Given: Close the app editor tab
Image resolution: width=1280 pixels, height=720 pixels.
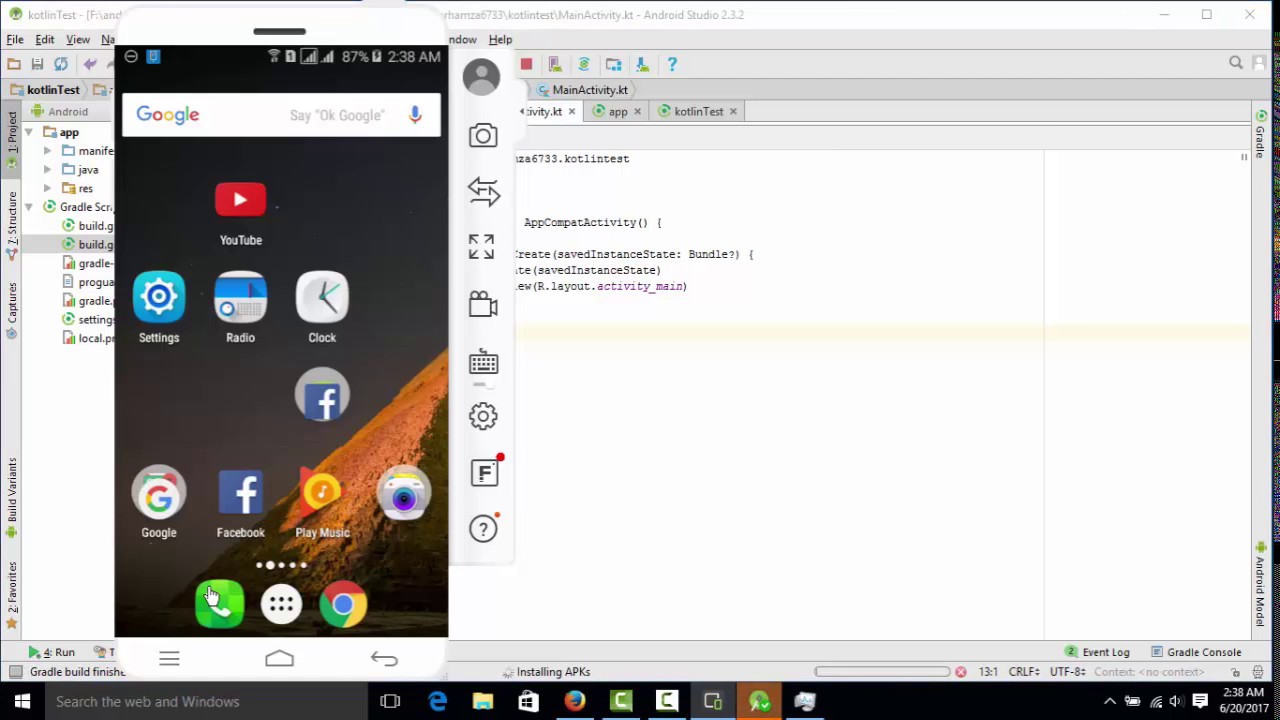Looking at the screenshot, I should [638, 112].
